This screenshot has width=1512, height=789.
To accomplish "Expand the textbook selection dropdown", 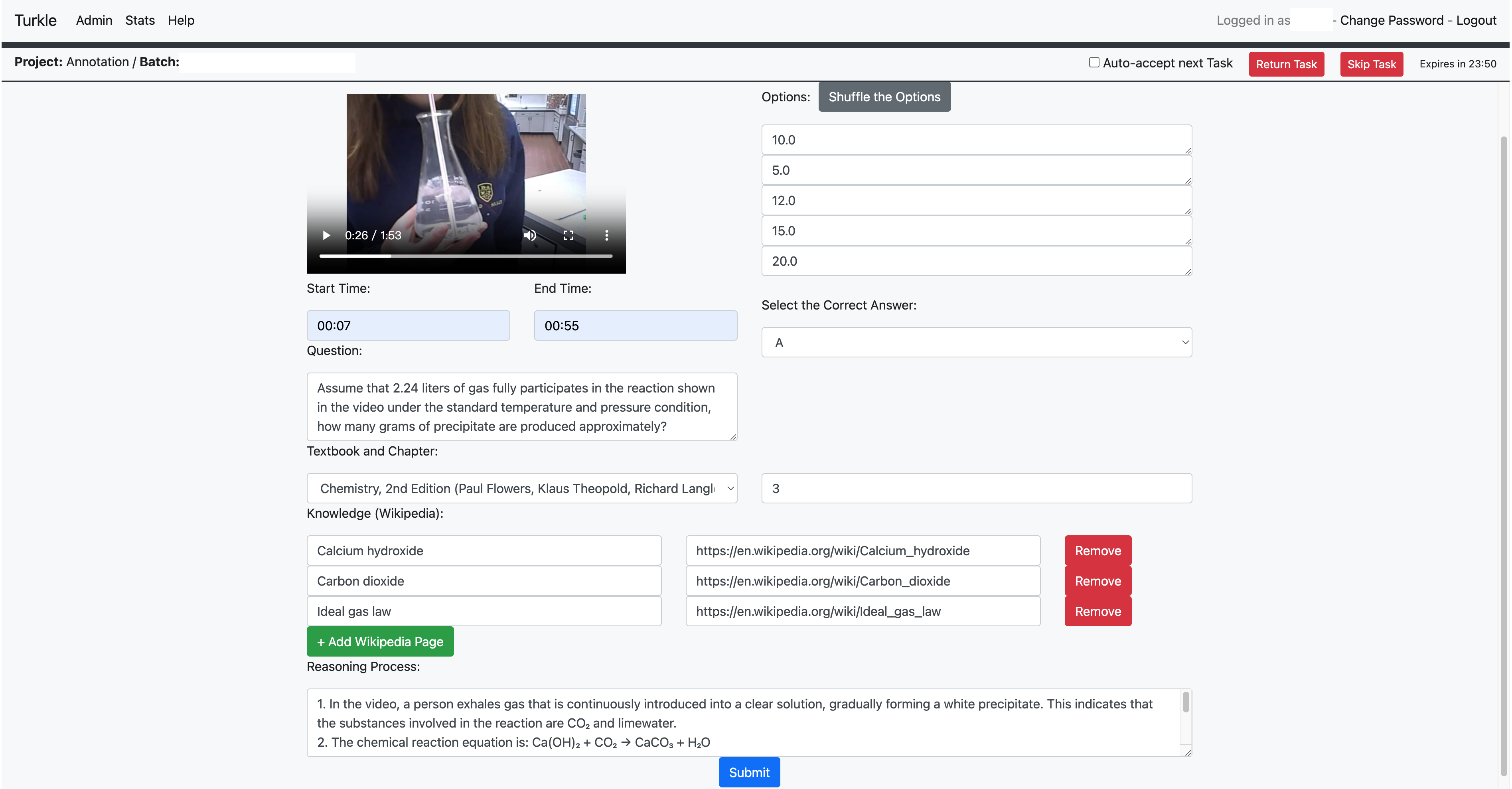I will pos(521,488).
